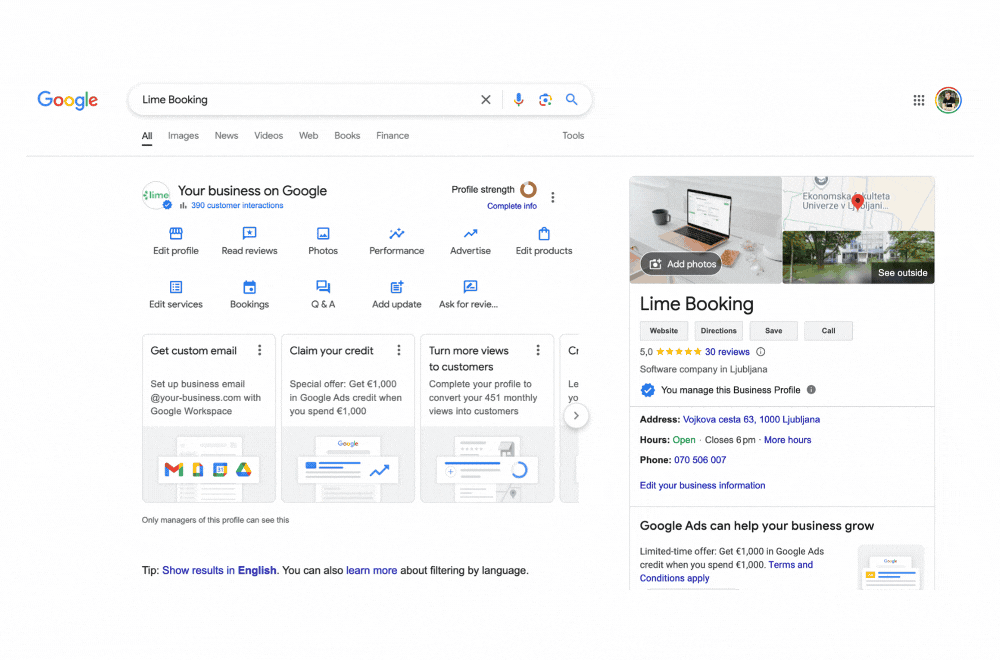This screenshot has height=660, width=1000.
Task: Show next suggestion cards with arrow
Action: (x=576, y=416)
